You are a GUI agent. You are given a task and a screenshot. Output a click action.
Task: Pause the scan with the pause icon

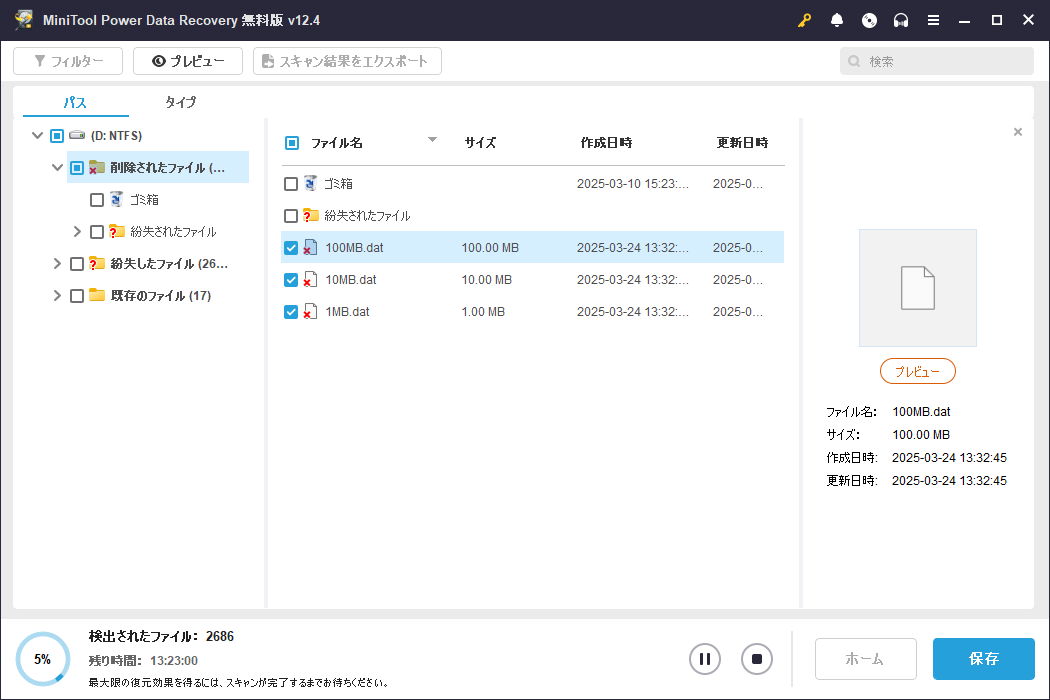(x=705, y=659)
